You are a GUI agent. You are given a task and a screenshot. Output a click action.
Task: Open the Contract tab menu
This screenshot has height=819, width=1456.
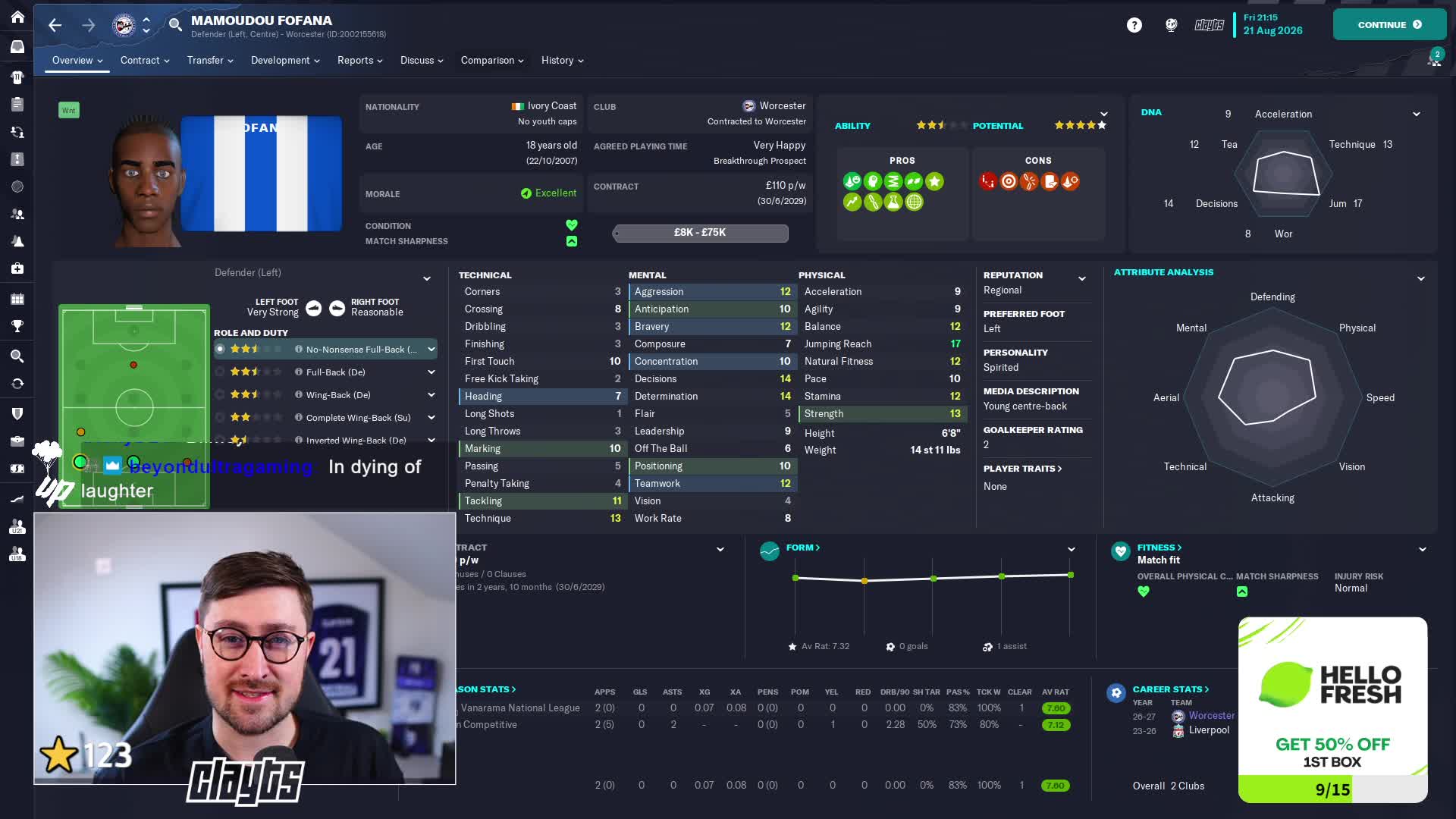(x=145, y=60)
